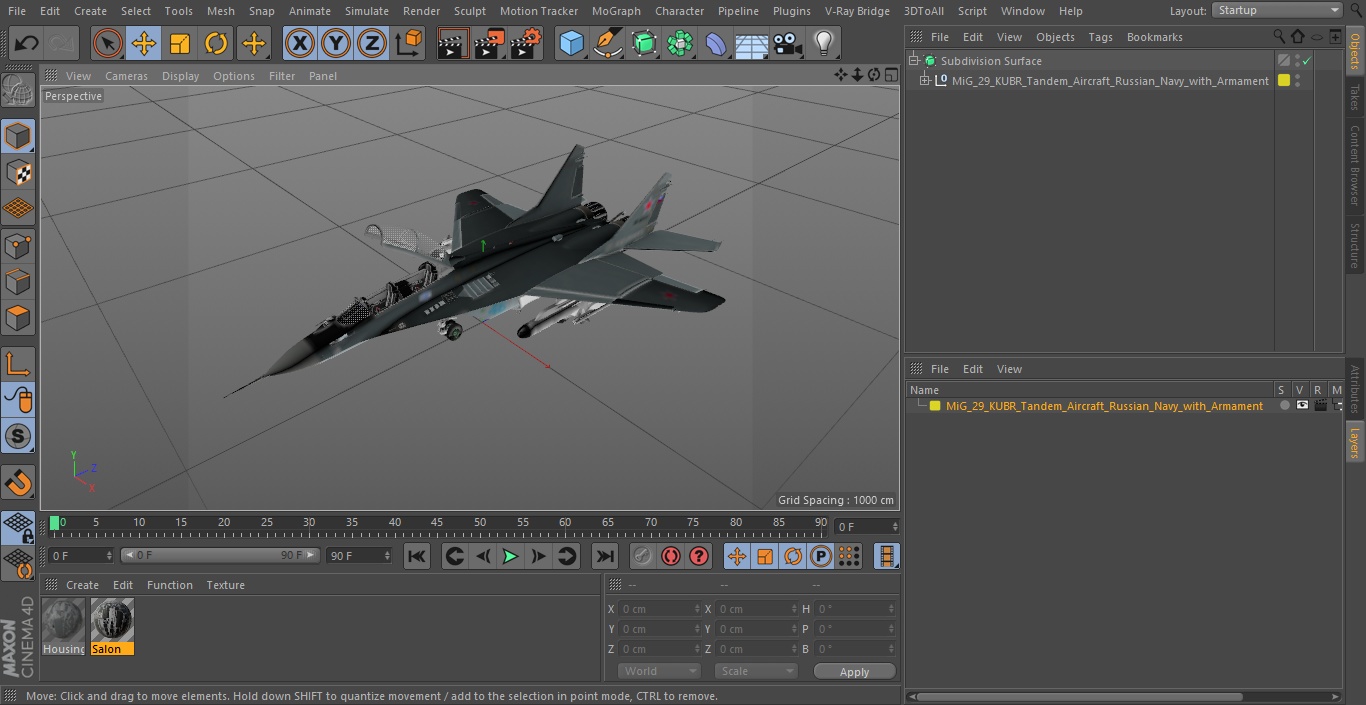Activate the Rotate tool
The width and height of the screenshot is (1366, 705).
pyautogui.click(x=216, y=44)
